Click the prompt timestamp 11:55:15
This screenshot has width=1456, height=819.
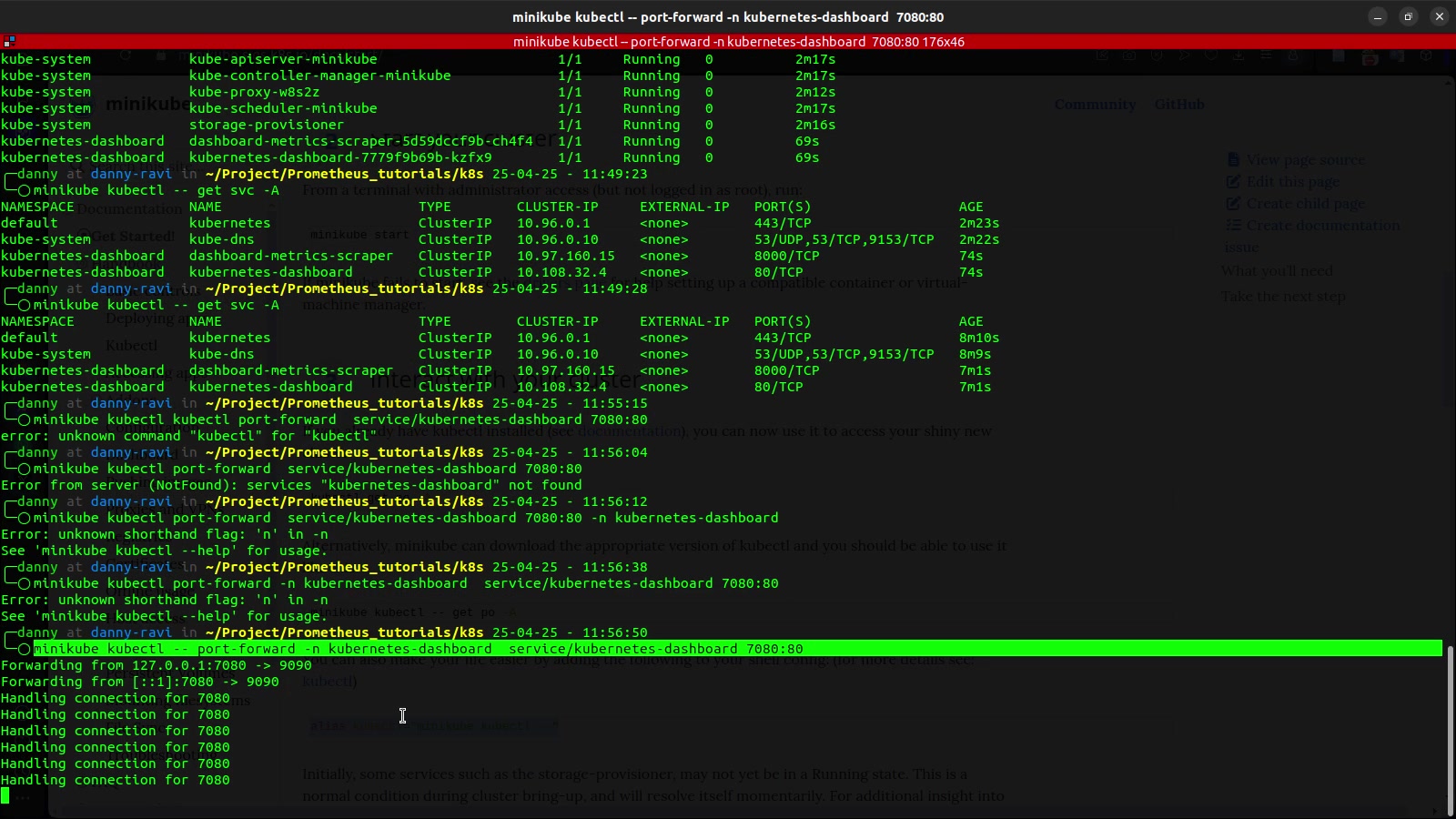pos(615,403)
